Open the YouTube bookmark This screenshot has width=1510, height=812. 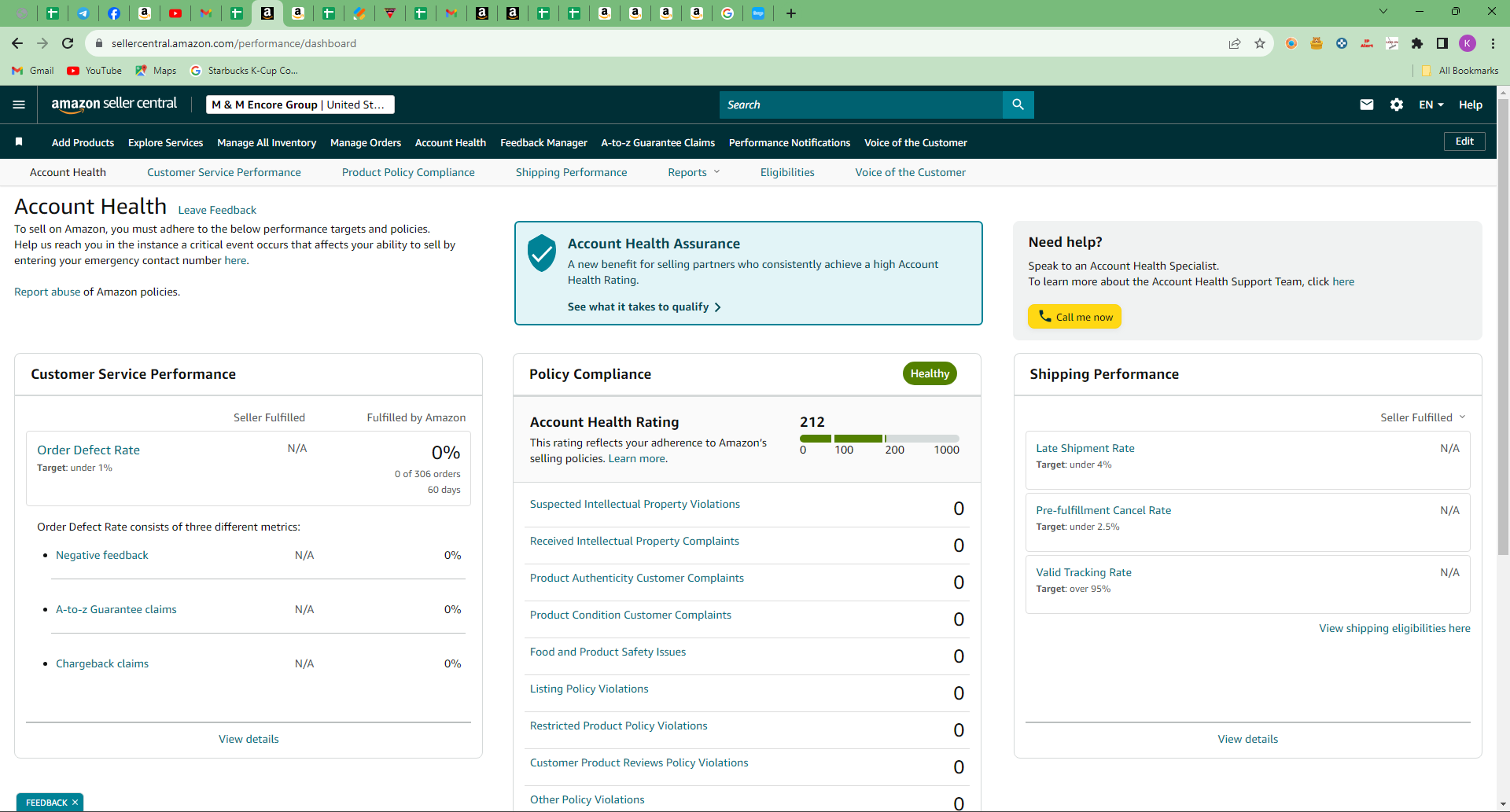[x=94, y=71]
